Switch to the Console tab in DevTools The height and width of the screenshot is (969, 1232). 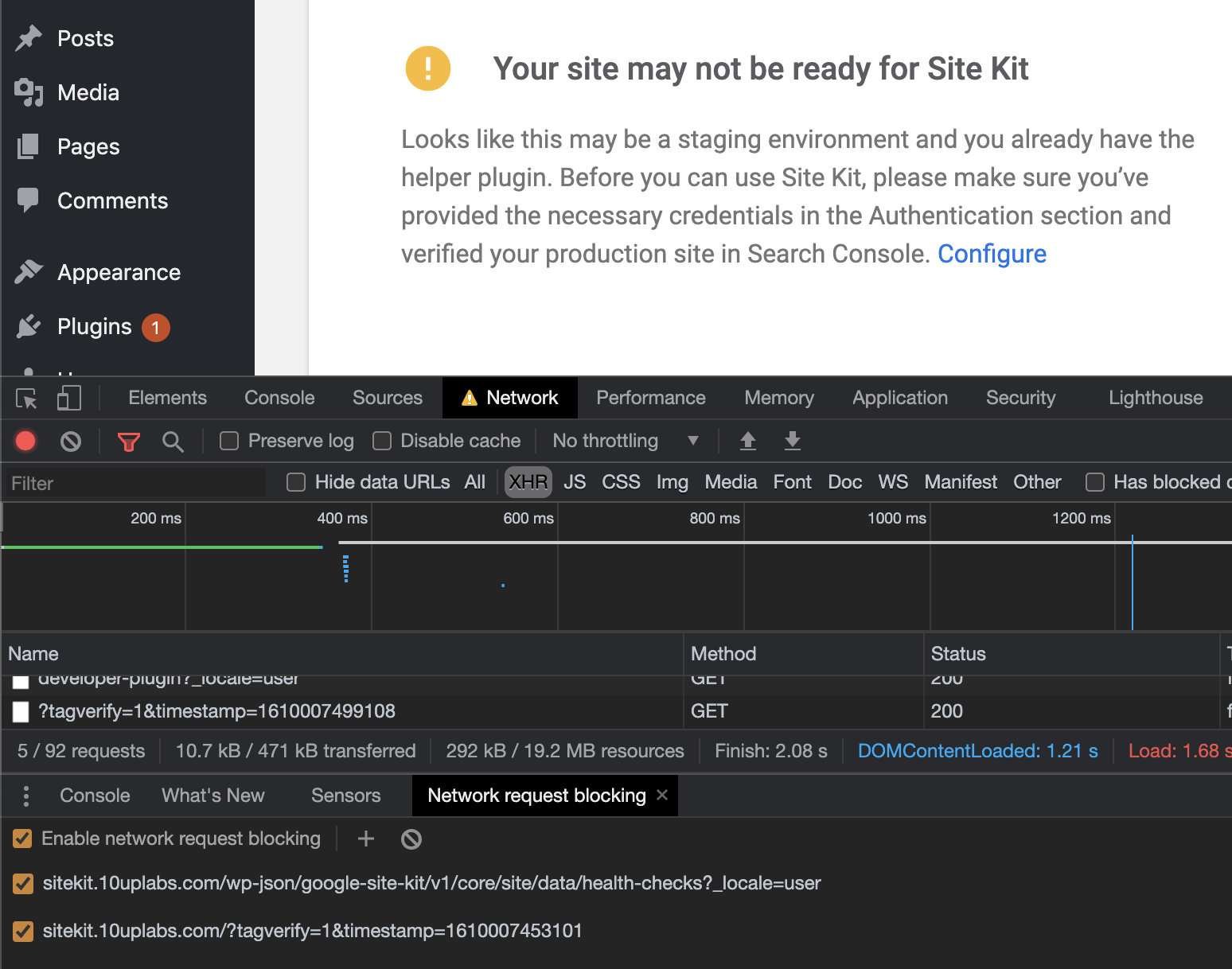coord(279,398)
